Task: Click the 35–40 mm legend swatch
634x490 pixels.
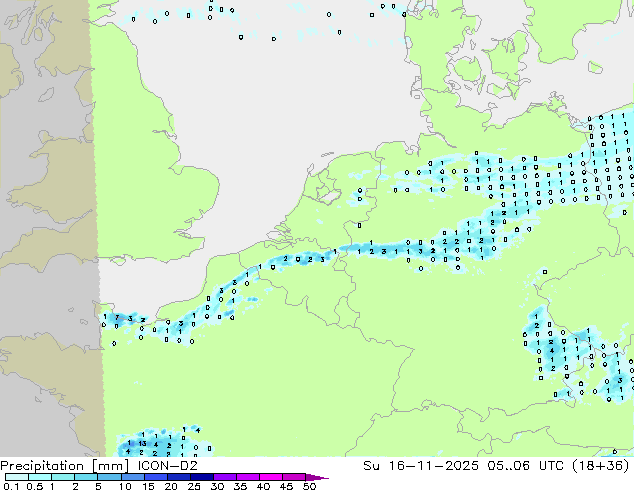Action: (x=247, y=477)
